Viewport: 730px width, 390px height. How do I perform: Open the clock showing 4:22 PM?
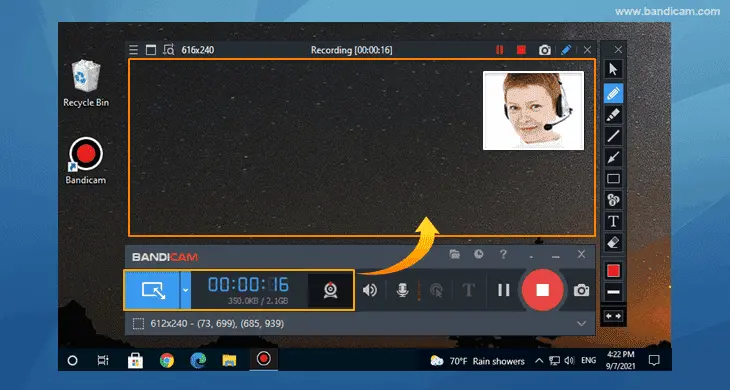tap(620, 360)
